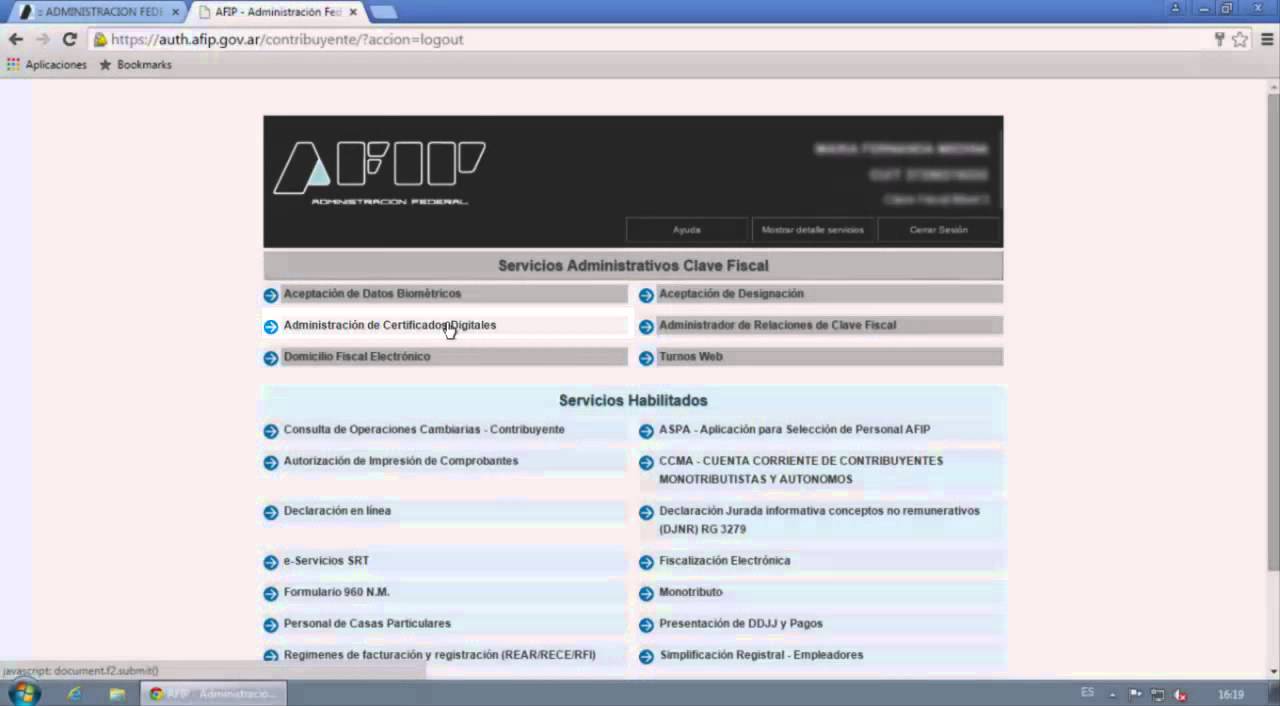
Task: Click arrow icon beside Turnos Web
Action: [x=646, y=358]
